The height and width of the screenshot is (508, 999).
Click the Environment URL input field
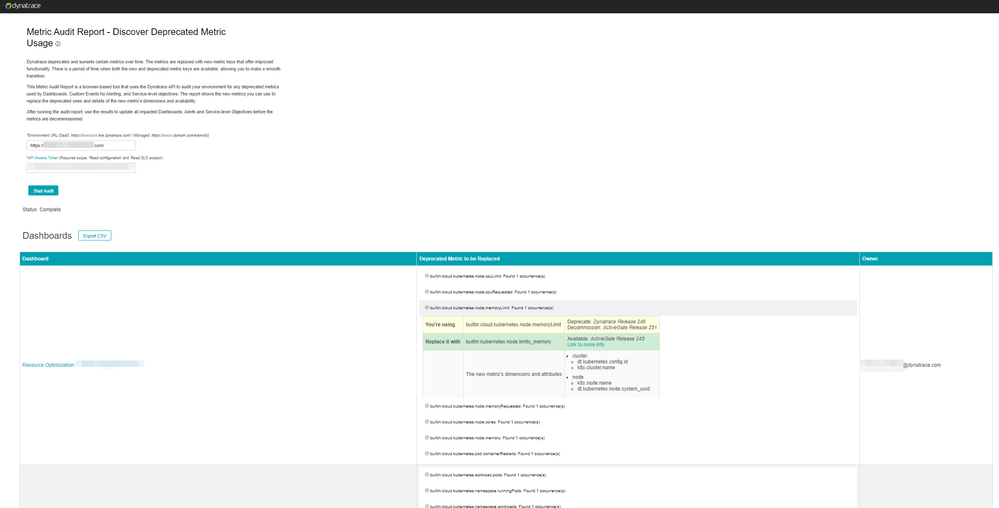(81, 145)
